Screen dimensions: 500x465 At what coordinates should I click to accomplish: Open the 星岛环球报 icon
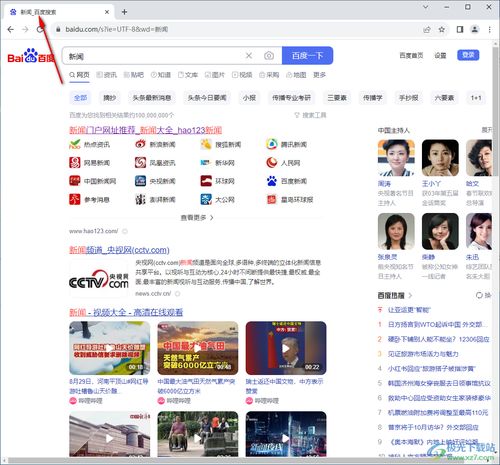272,199
